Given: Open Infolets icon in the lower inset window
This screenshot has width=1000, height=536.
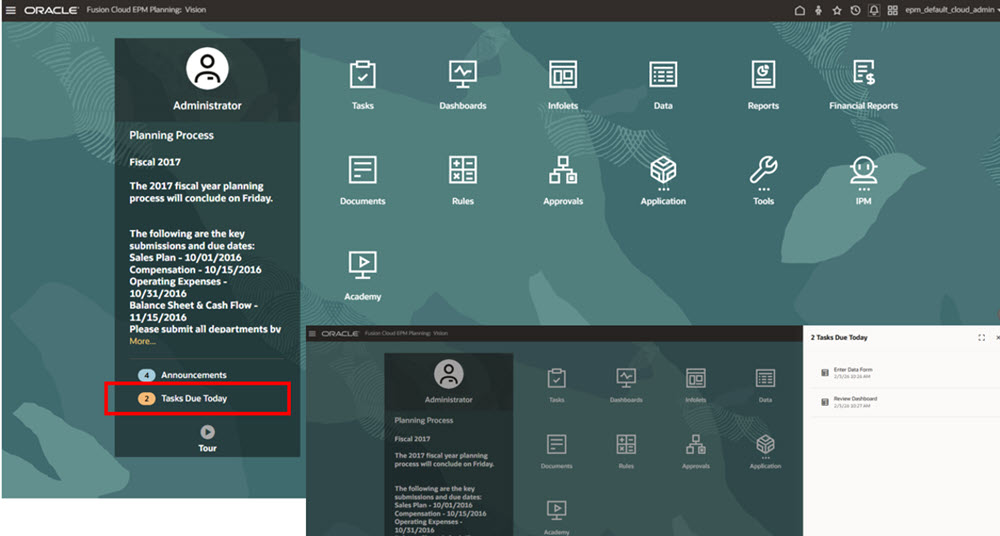Looking at the screenshot, I should tap(695, 378).
